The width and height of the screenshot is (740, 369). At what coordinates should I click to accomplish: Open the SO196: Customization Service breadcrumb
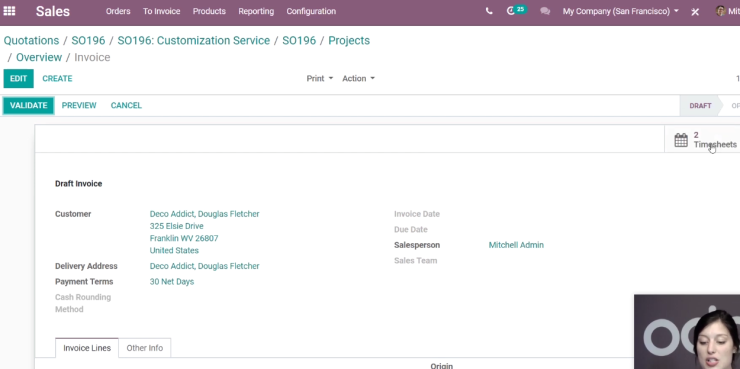coord(193,41)
